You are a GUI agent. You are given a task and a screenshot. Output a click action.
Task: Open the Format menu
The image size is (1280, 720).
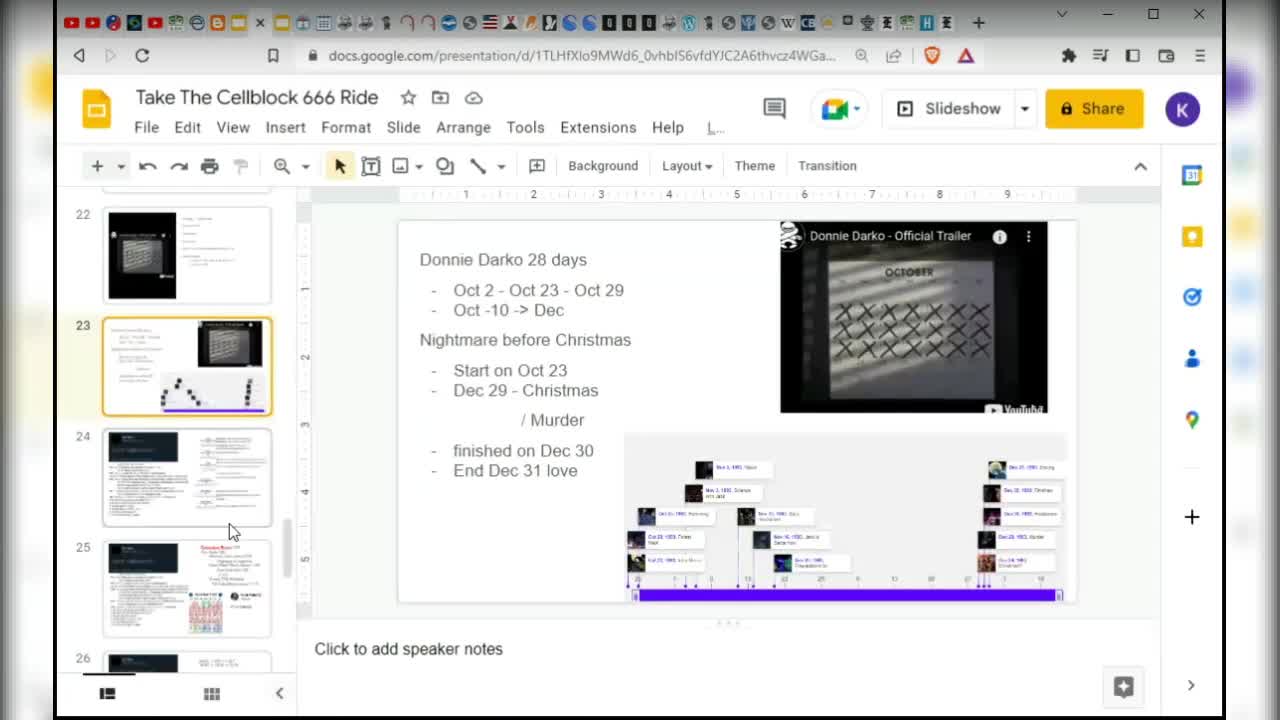346,128
